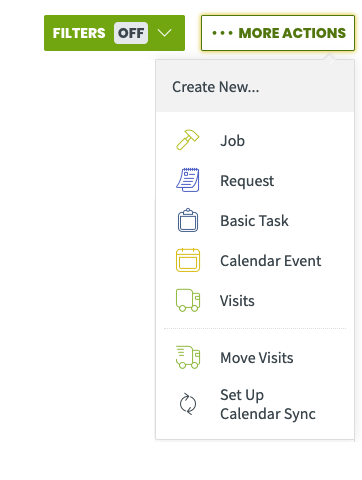Image resolution: width=362 pixels, height=480 pixels.
Task: Toggle the Filters OFF badge
Action: coord(131,33)
